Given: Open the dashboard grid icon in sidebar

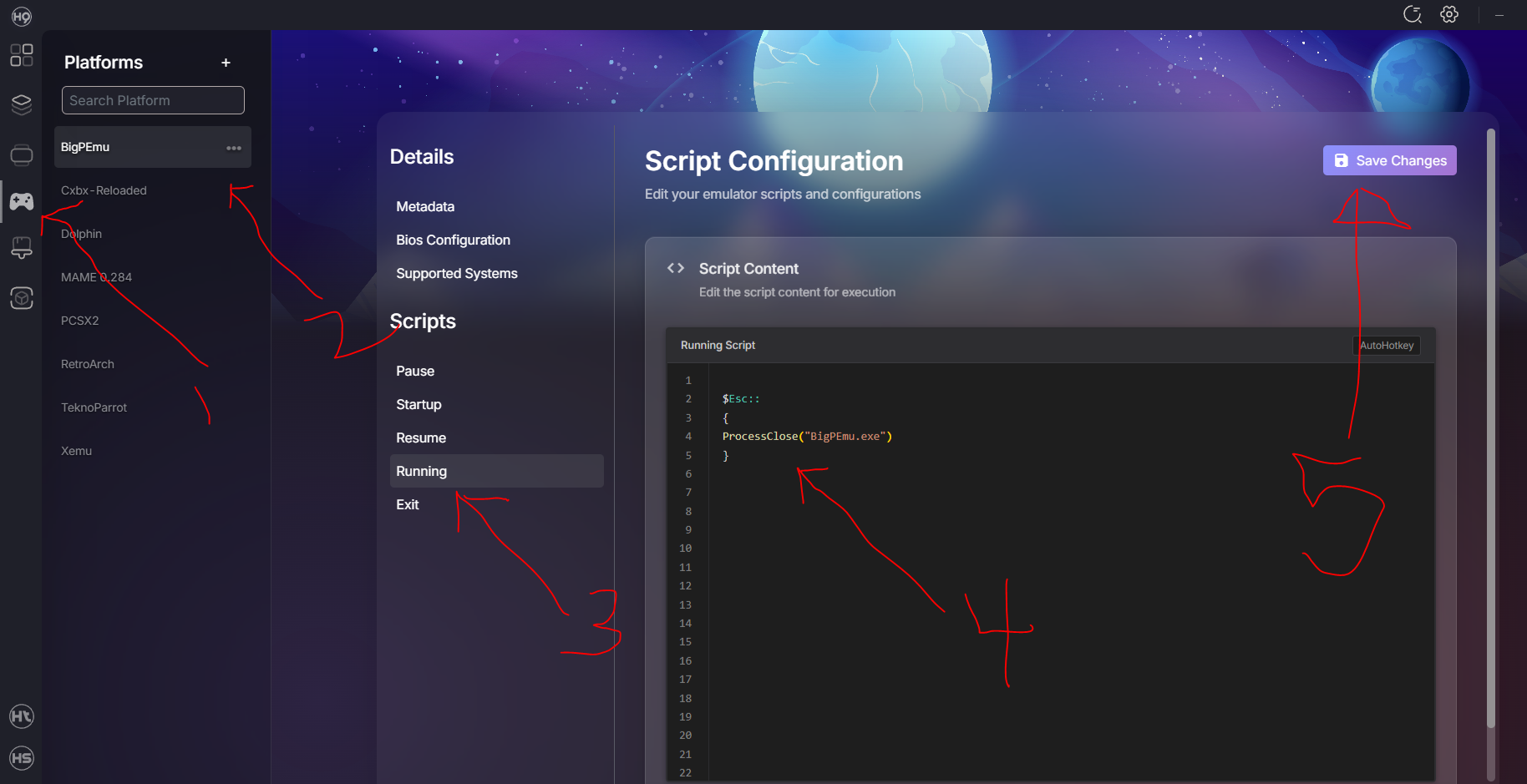Looking at the screenshot, I should click(x=22, y=55).
